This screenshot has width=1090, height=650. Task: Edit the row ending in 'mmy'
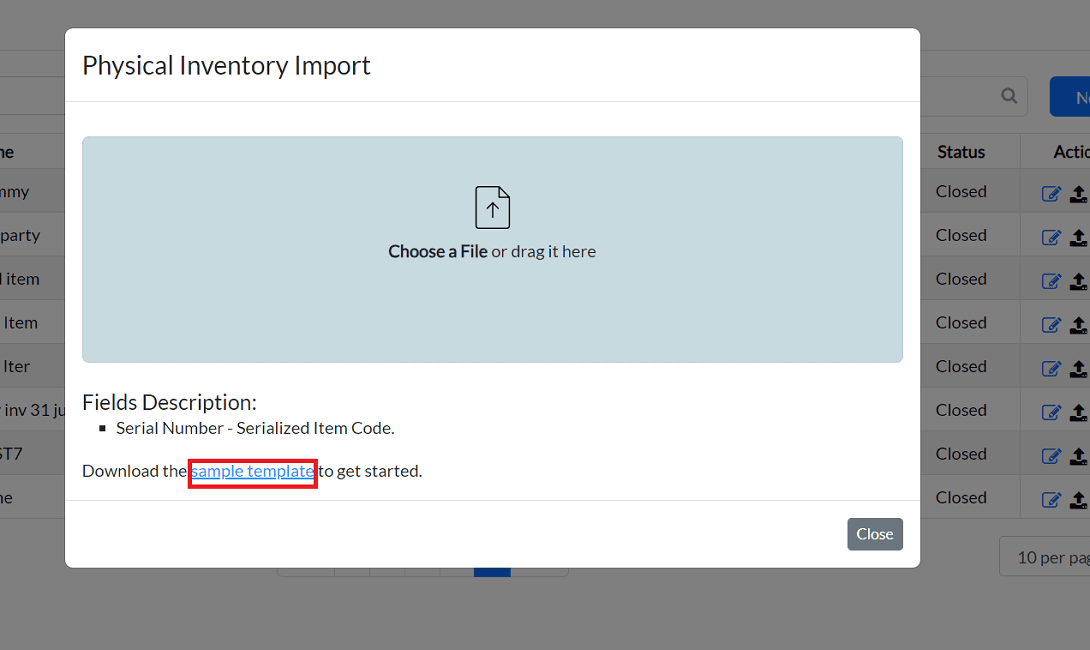click(x=1051, y=193)
